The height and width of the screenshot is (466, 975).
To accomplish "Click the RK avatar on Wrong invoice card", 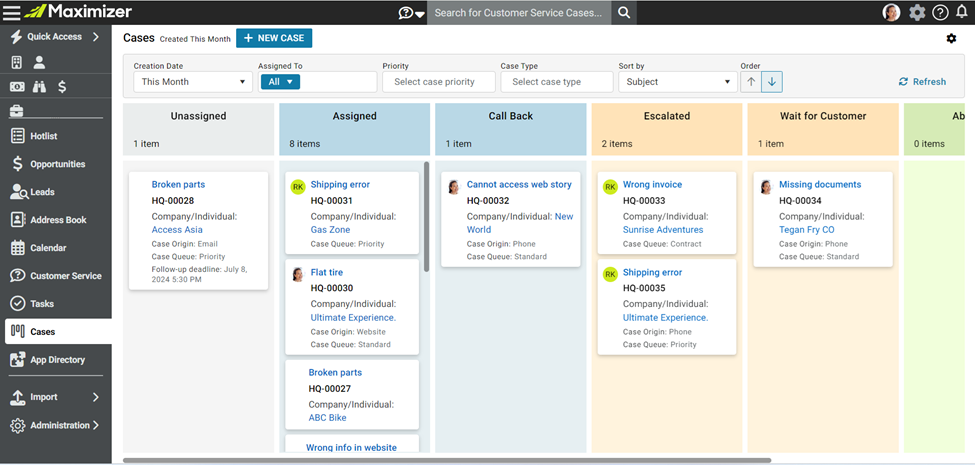I will [x=610, y=187].
